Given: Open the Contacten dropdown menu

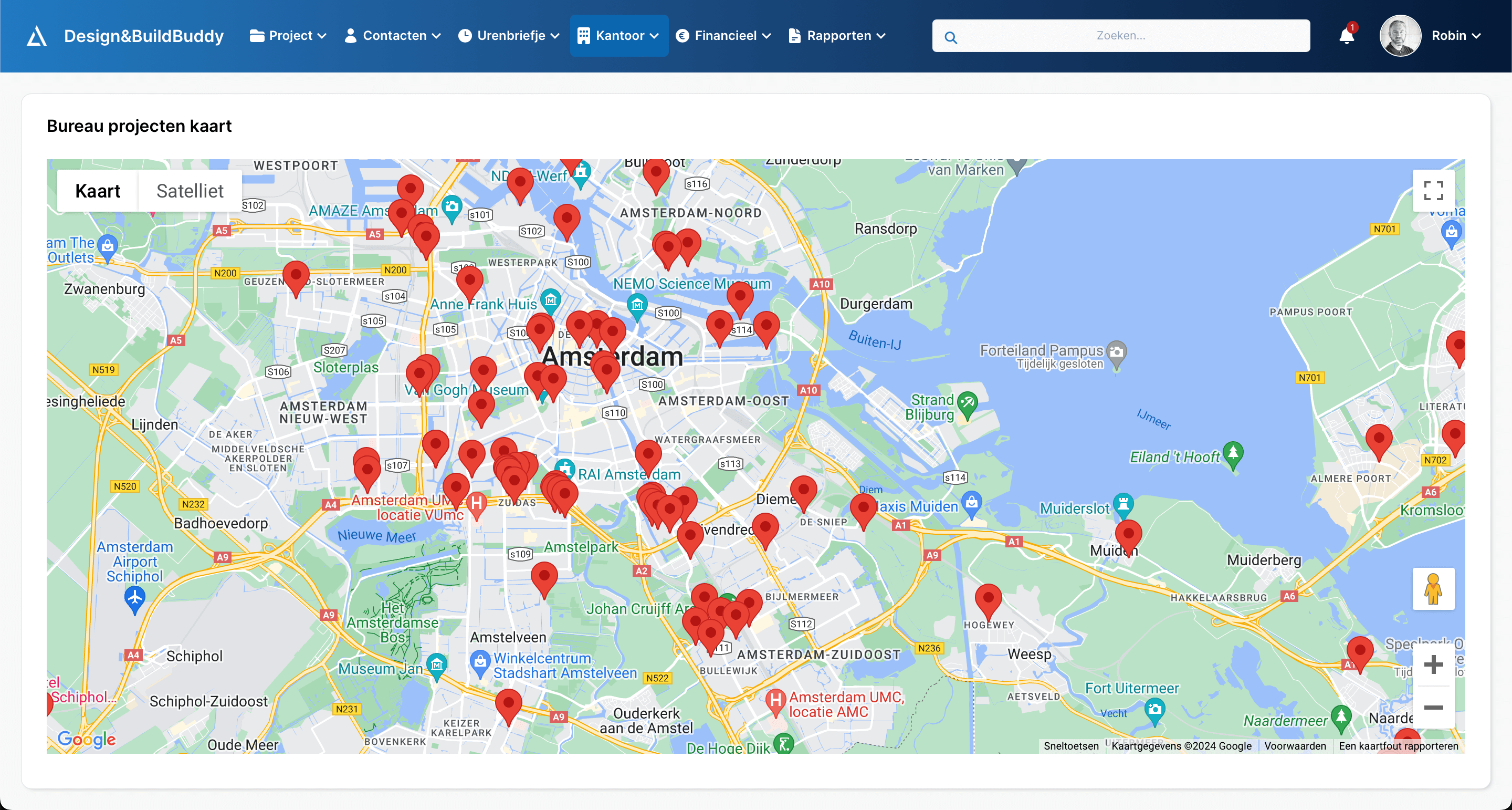Looking at the screenshot, I should point(393,36).
